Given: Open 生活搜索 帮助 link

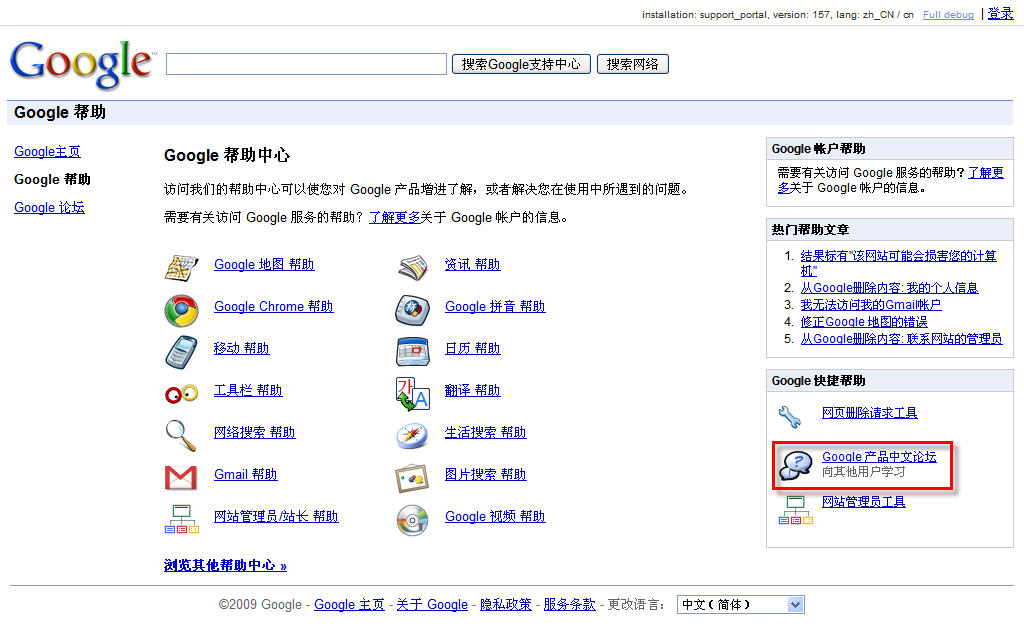Looking at the screenshot, I should 486,432.
